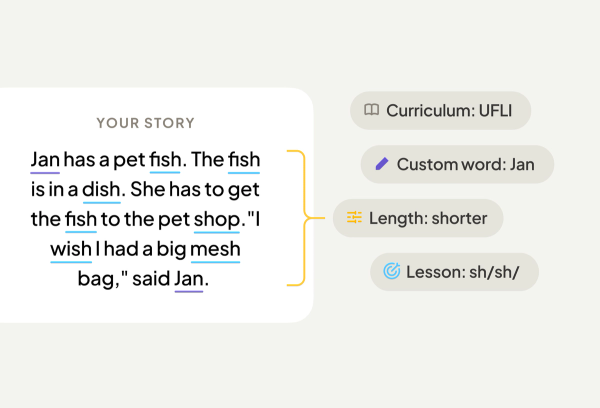Screen dimensions: 600x408
Task: Click the YOUR STORY heading
Action: click(145, 123)
